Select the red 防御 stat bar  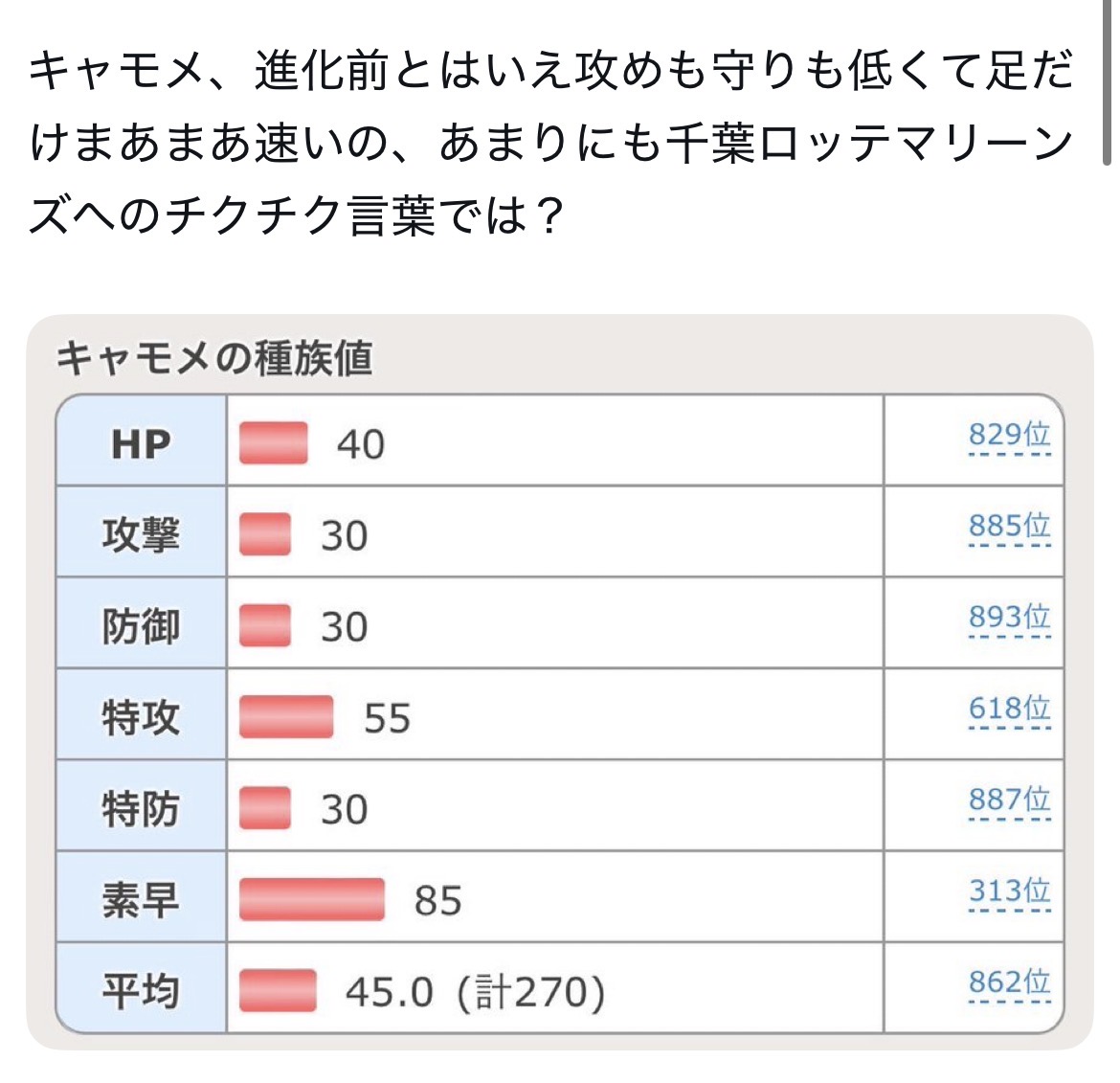[x=265, y=626]
